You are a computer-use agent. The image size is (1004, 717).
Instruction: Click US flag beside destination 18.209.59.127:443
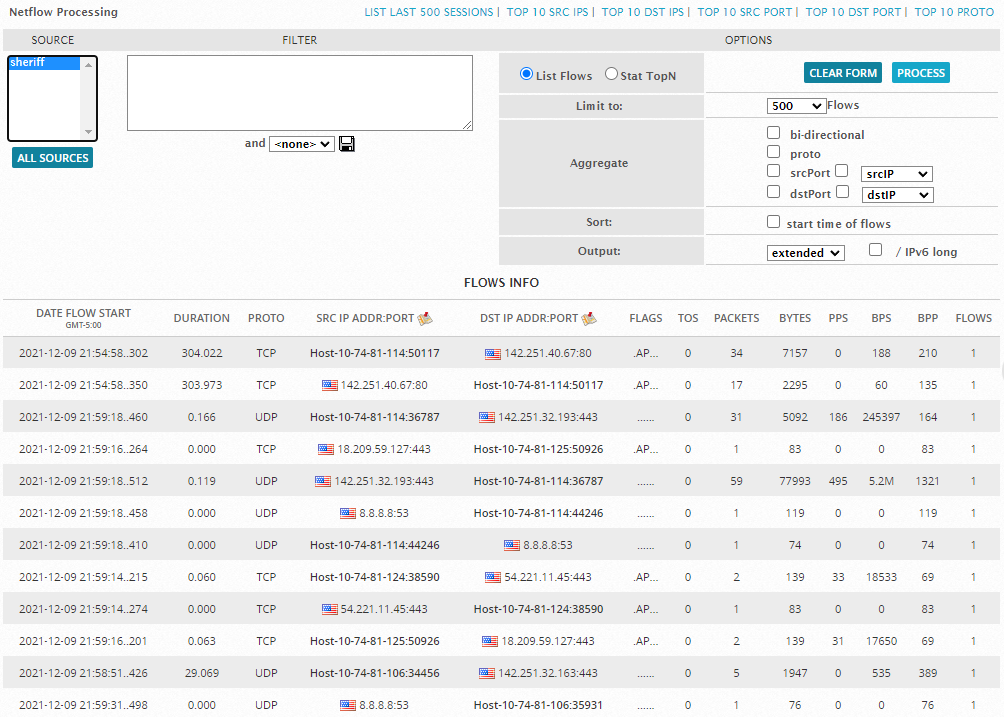[490, 641]
